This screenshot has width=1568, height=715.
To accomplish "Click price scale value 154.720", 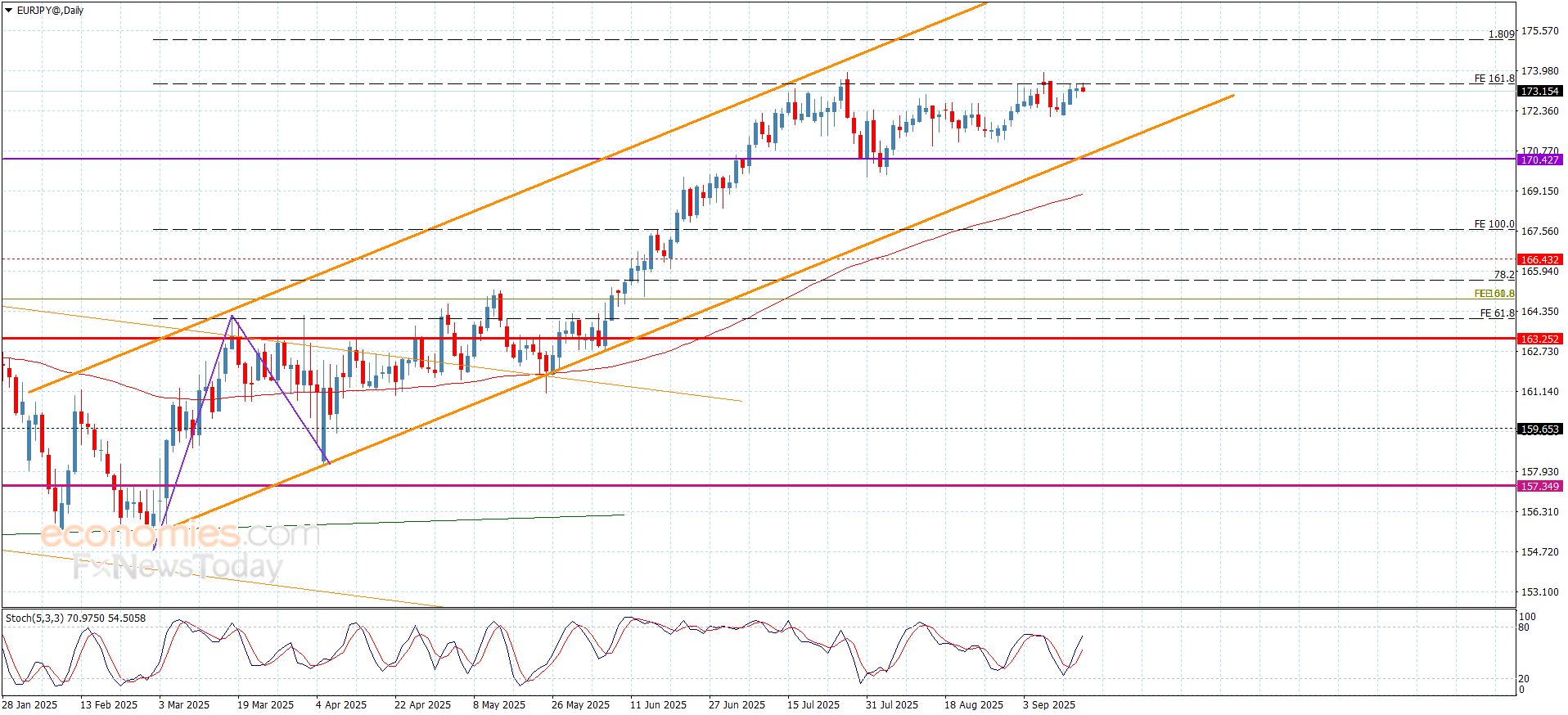I will [x=1539, y=552].
